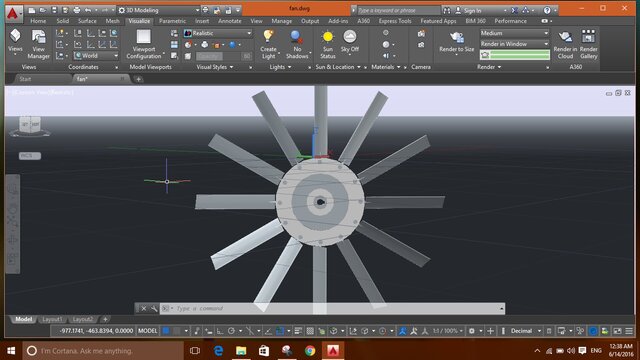The image size is (640, 360).
Task: Expand the Lights panel
Action: click(280, 67)
